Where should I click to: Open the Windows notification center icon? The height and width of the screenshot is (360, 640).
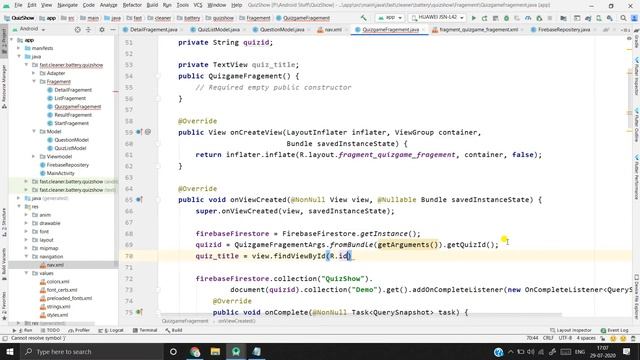pos(627,351)
